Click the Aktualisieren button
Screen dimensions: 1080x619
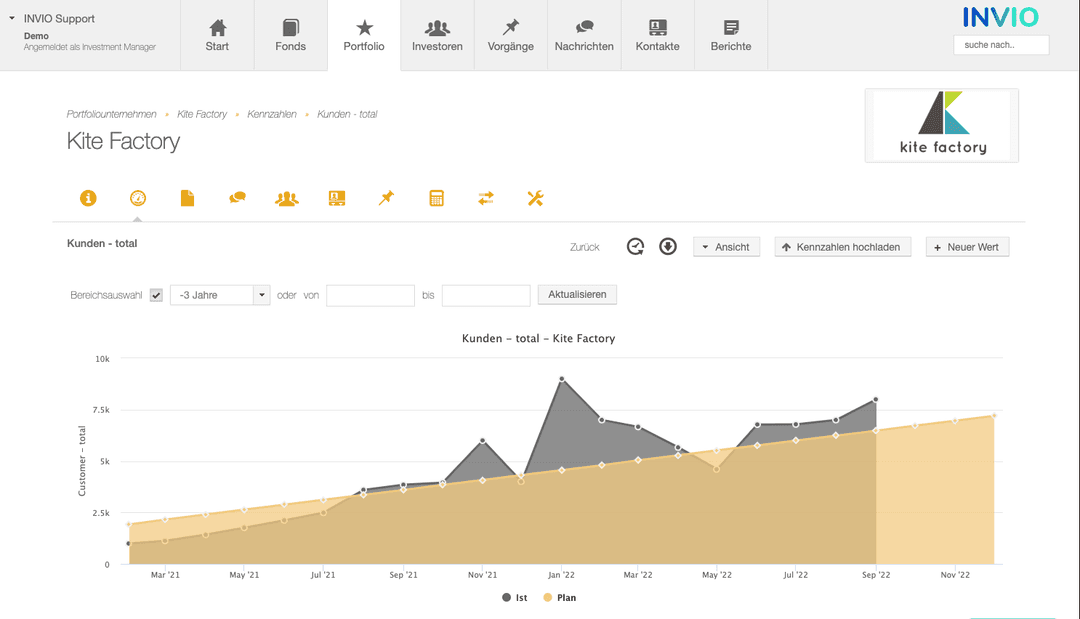pos(577,295)
